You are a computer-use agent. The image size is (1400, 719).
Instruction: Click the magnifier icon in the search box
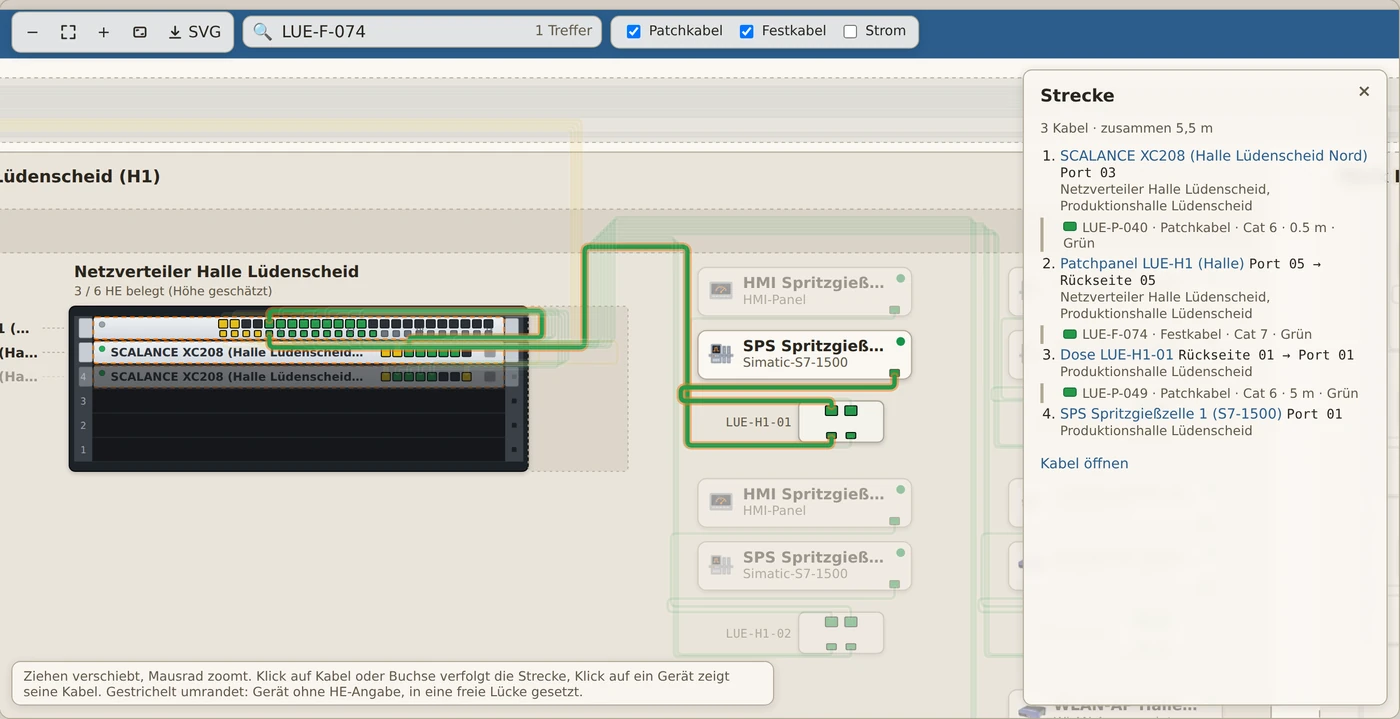tap(262, 32)
